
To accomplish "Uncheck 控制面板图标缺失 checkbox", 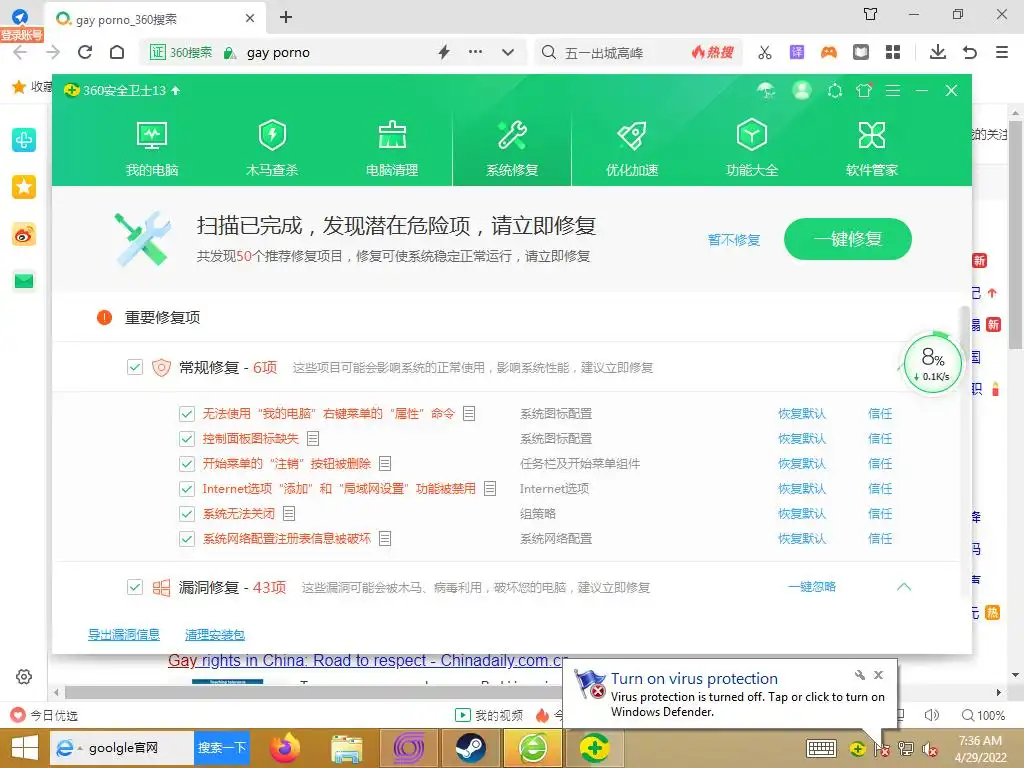I will (187, 438).
